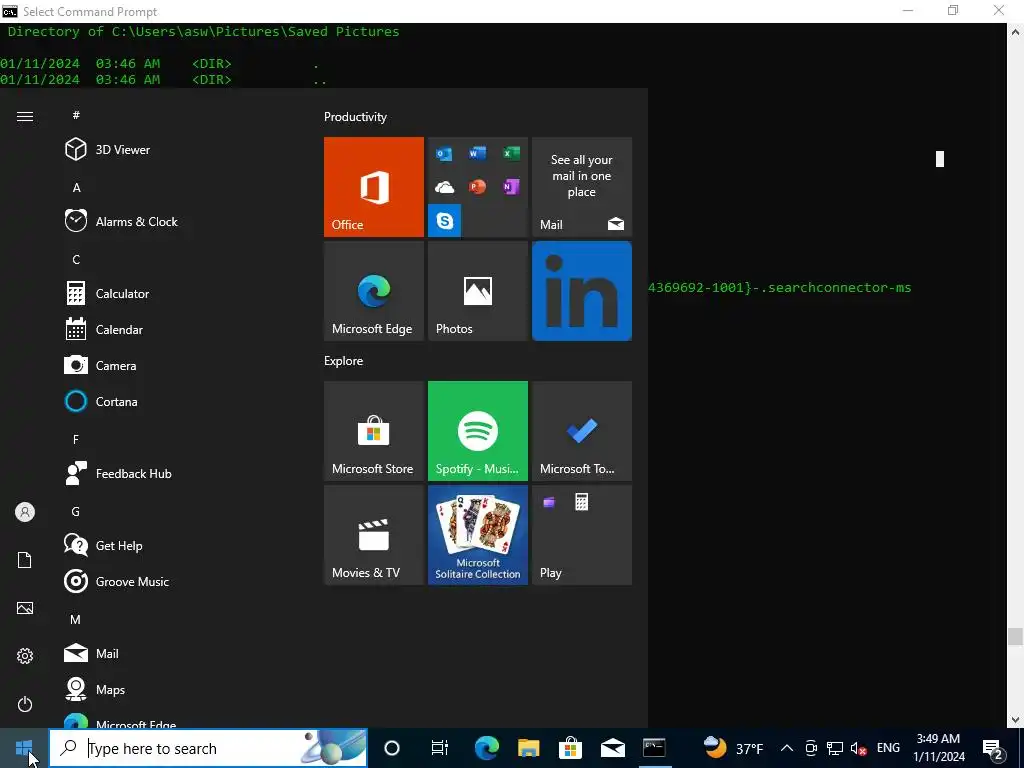
Task: Open Edge from the taskbar
Action: [487, 748]
